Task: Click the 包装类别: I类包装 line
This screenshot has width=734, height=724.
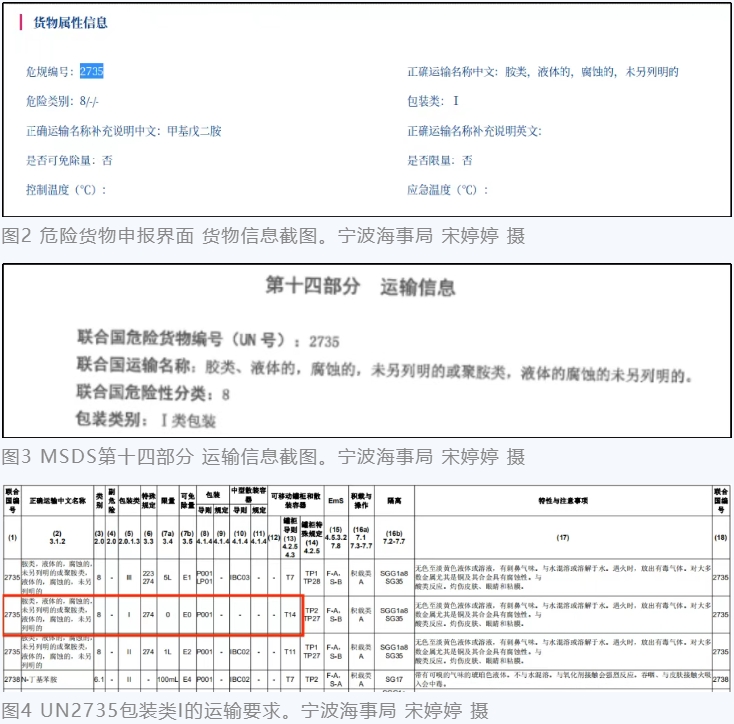Action: [146, 421]
